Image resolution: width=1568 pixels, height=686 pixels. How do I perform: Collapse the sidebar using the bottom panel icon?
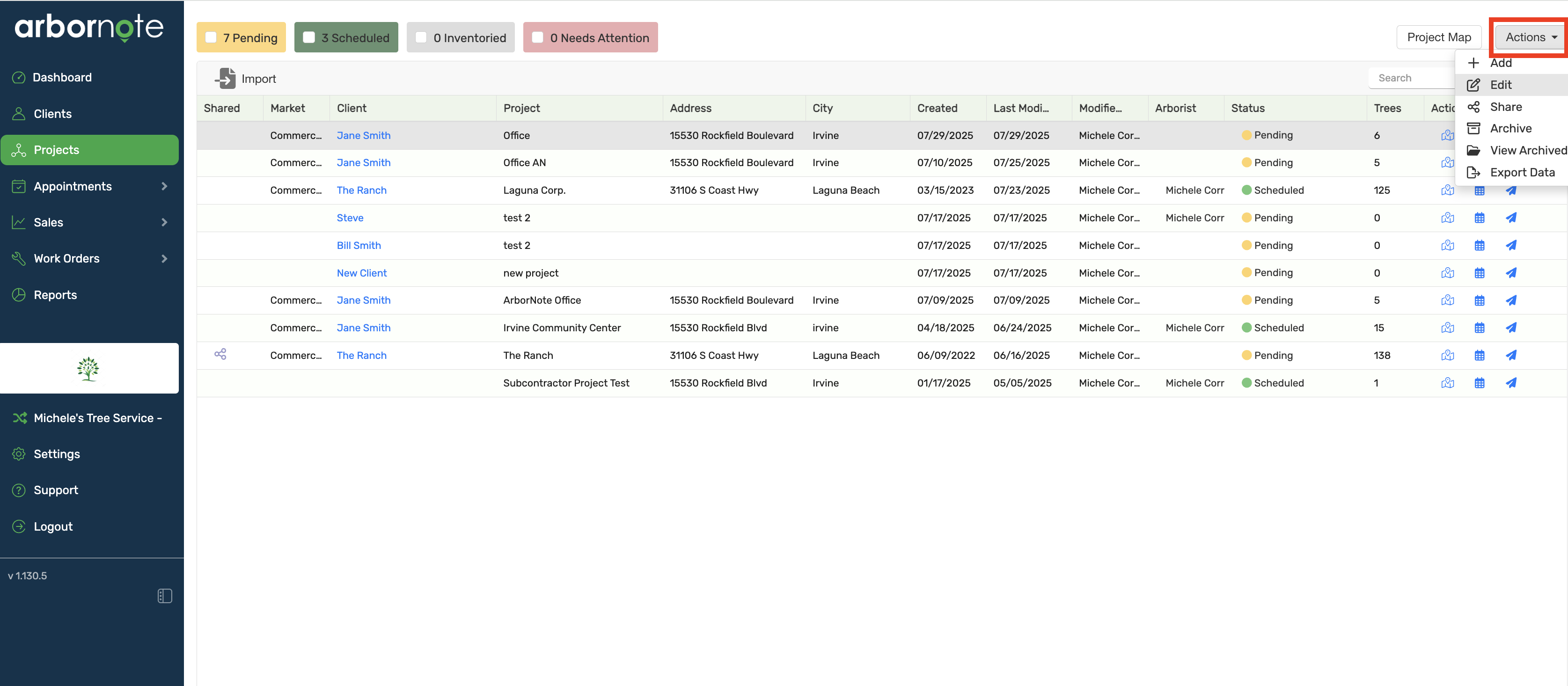pos(164,596)
